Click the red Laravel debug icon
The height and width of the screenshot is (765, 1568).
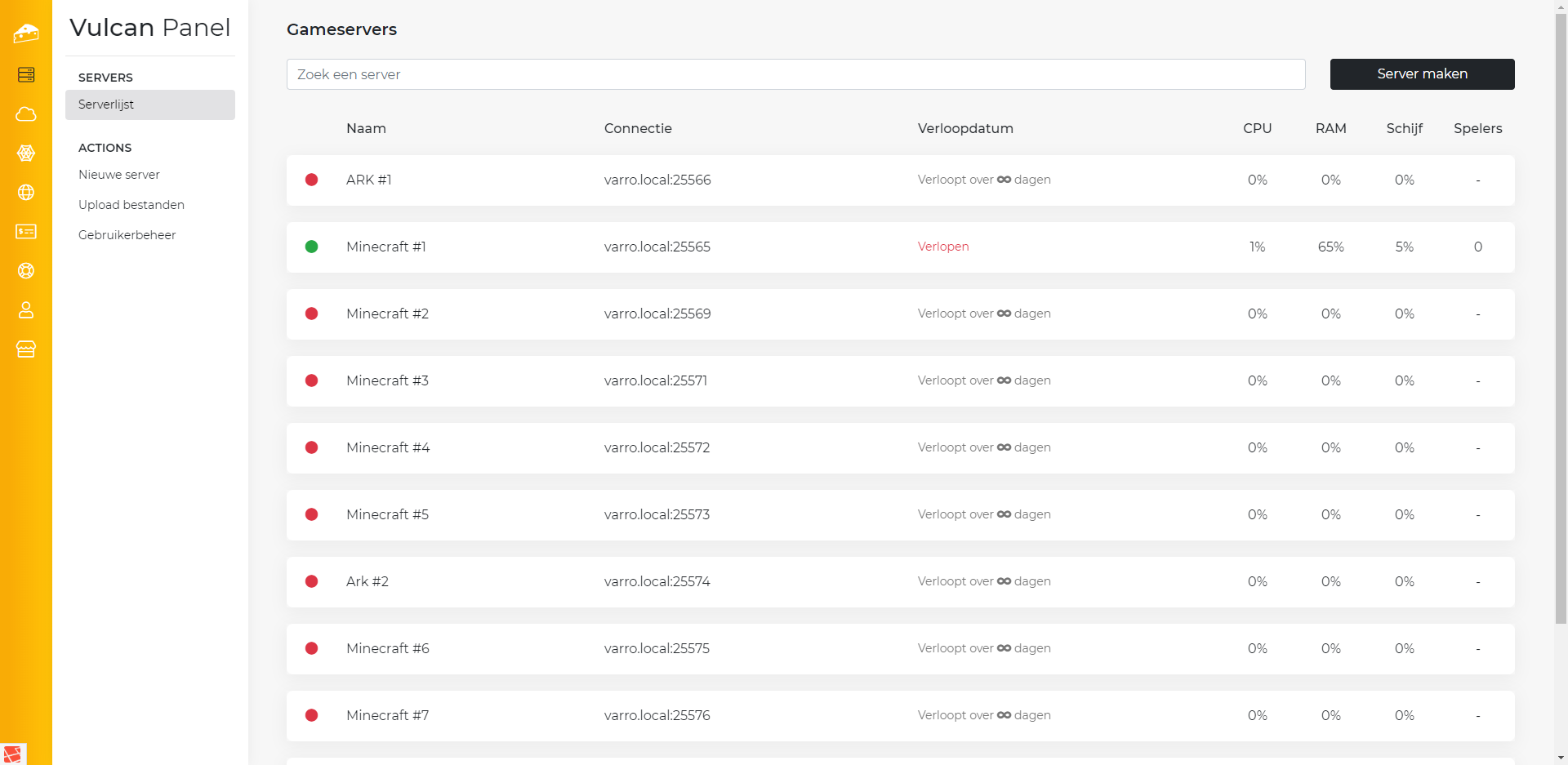(13, 754)
